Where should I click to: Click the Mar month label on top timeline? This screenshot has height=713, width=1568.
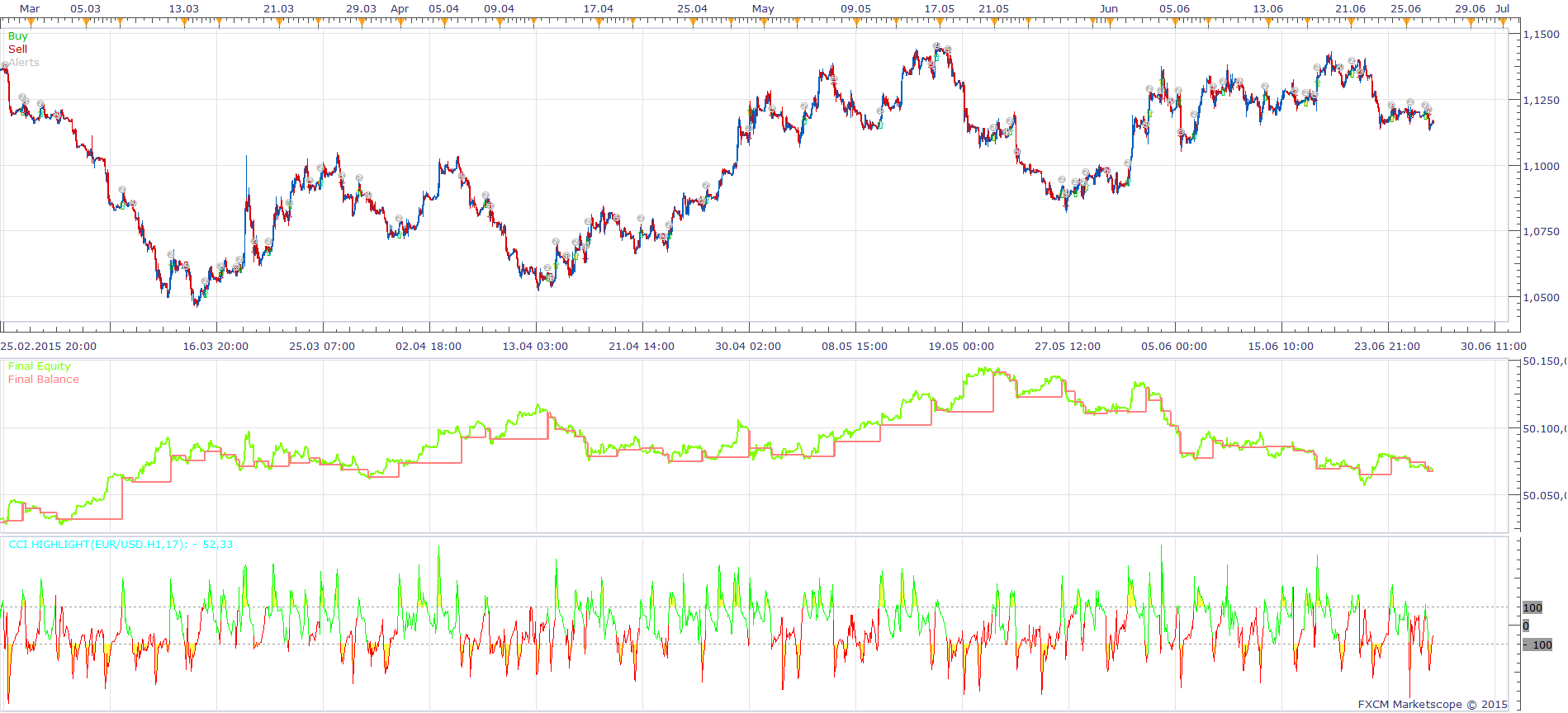pos(30,9)
